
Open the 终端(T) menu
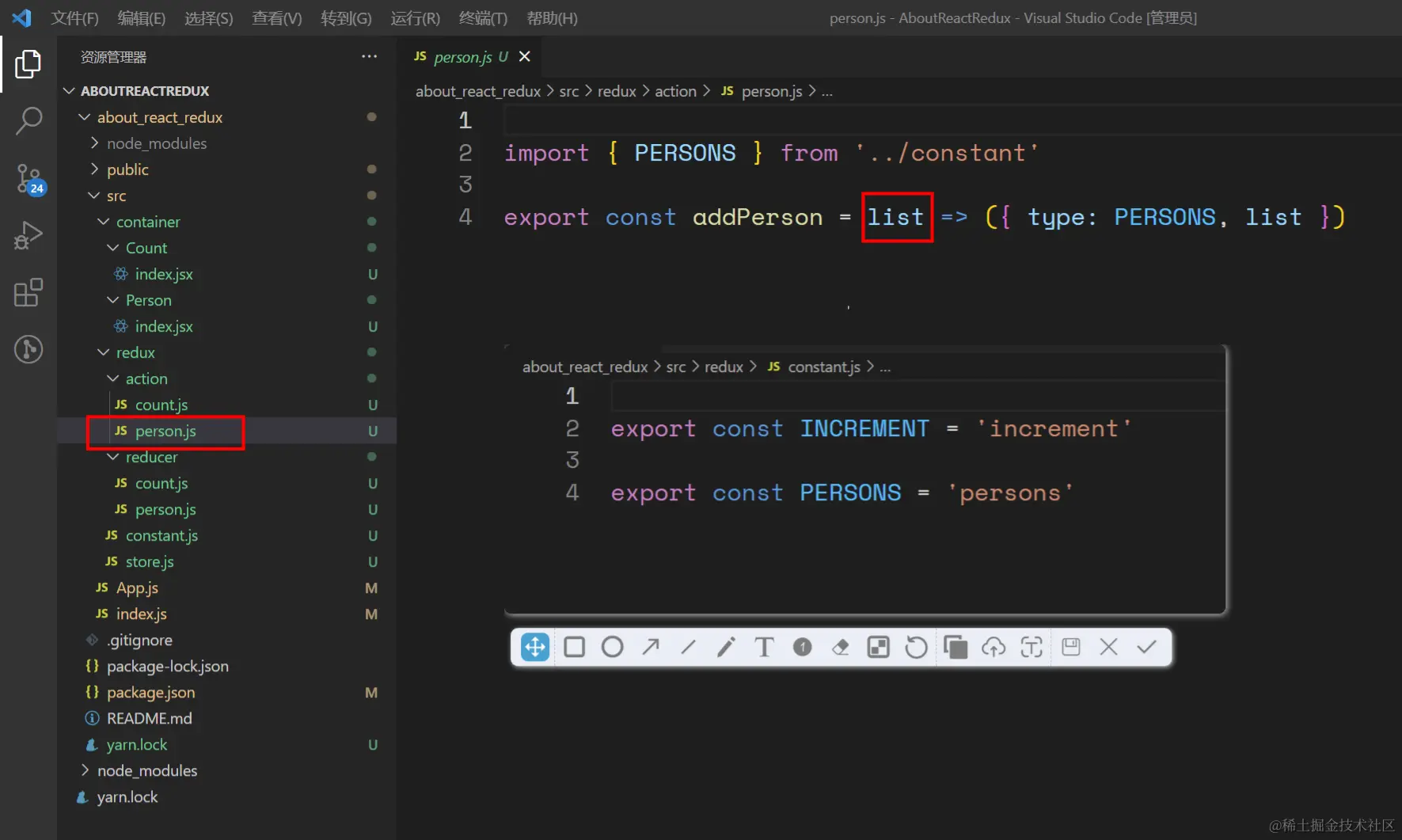(x=483, y=18)
